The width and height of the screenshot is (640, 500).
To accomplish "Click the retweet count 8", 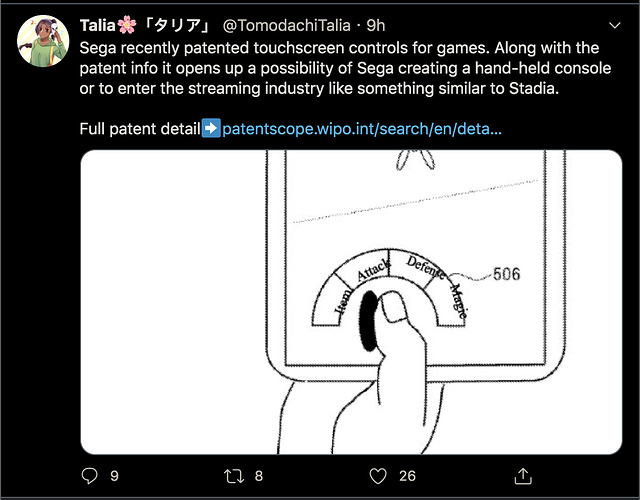I will 259,476.
